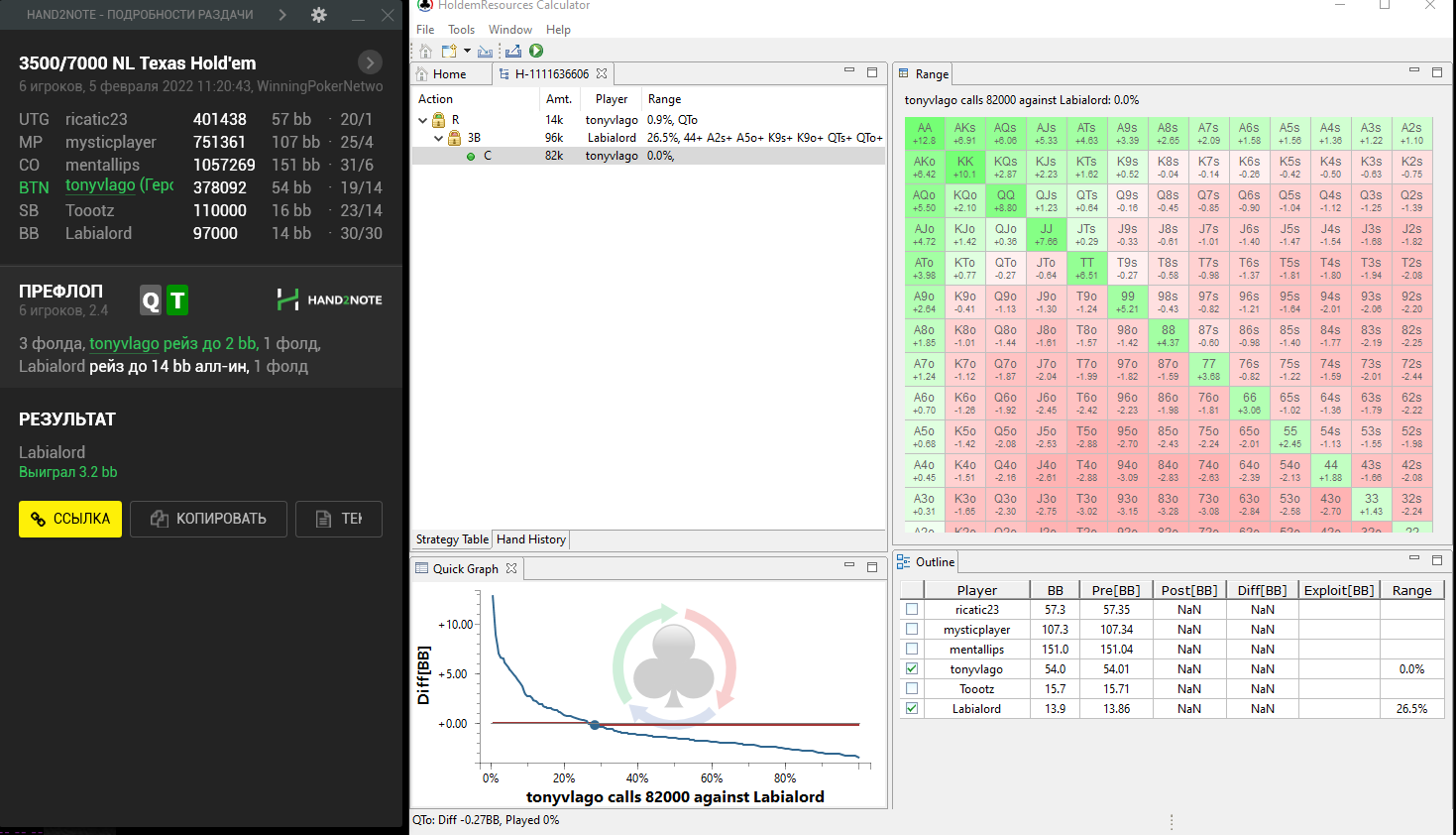Click Labialord 26.5% range cell in Outline
1456x835 pixels.
click(1411, 709)
